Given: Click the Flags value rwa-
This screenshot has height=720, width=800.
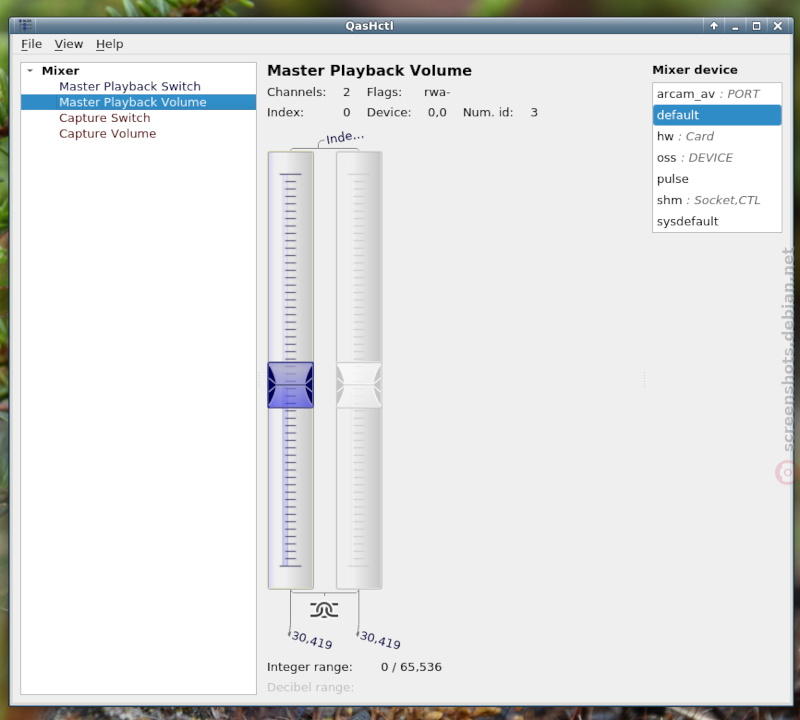Looking at the screenshot, I should click(x=437, y=92).
